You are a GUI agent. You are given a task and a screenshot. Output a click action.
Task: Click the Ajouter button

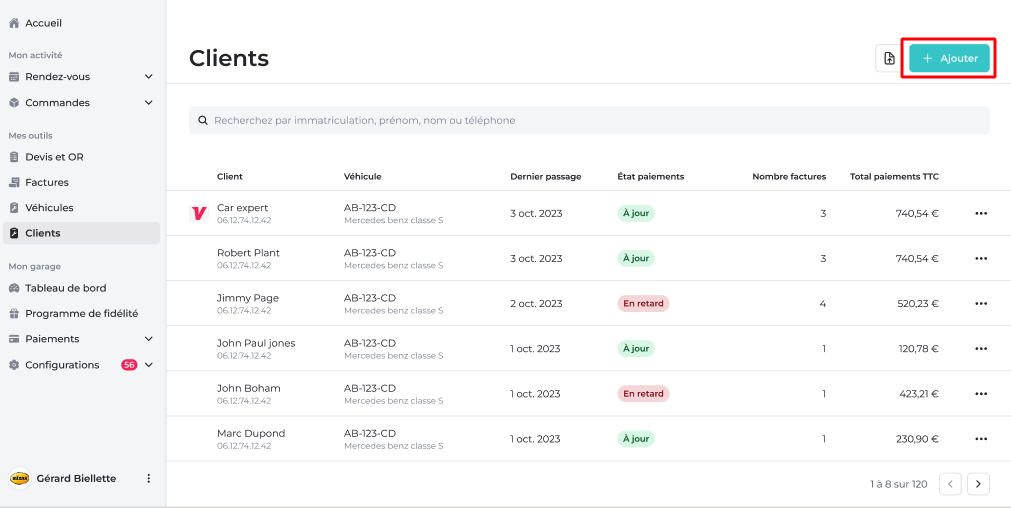(x=949, y=59)
